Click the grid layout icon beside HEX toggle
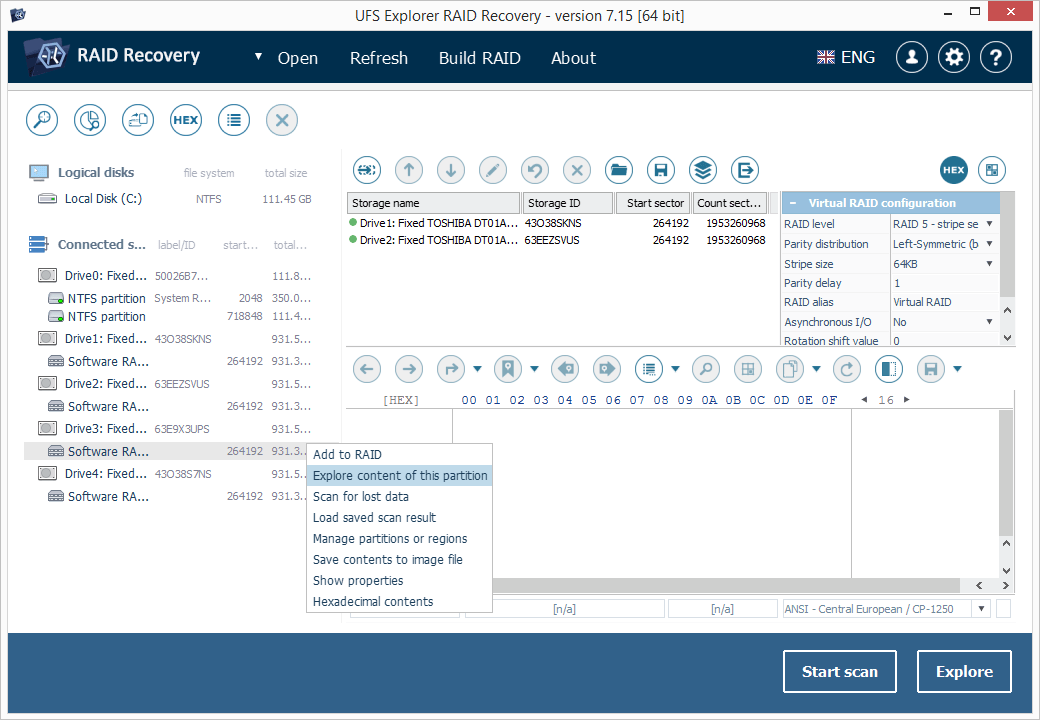The width and height of the screenshot is (1040, 720). [x=992, y=170]
